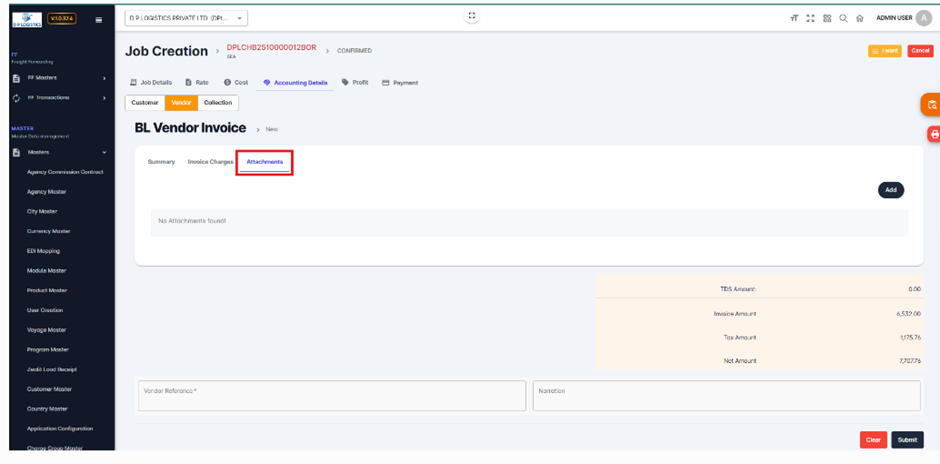Collapse the sidebar with hamburger icon

[98, 19]
